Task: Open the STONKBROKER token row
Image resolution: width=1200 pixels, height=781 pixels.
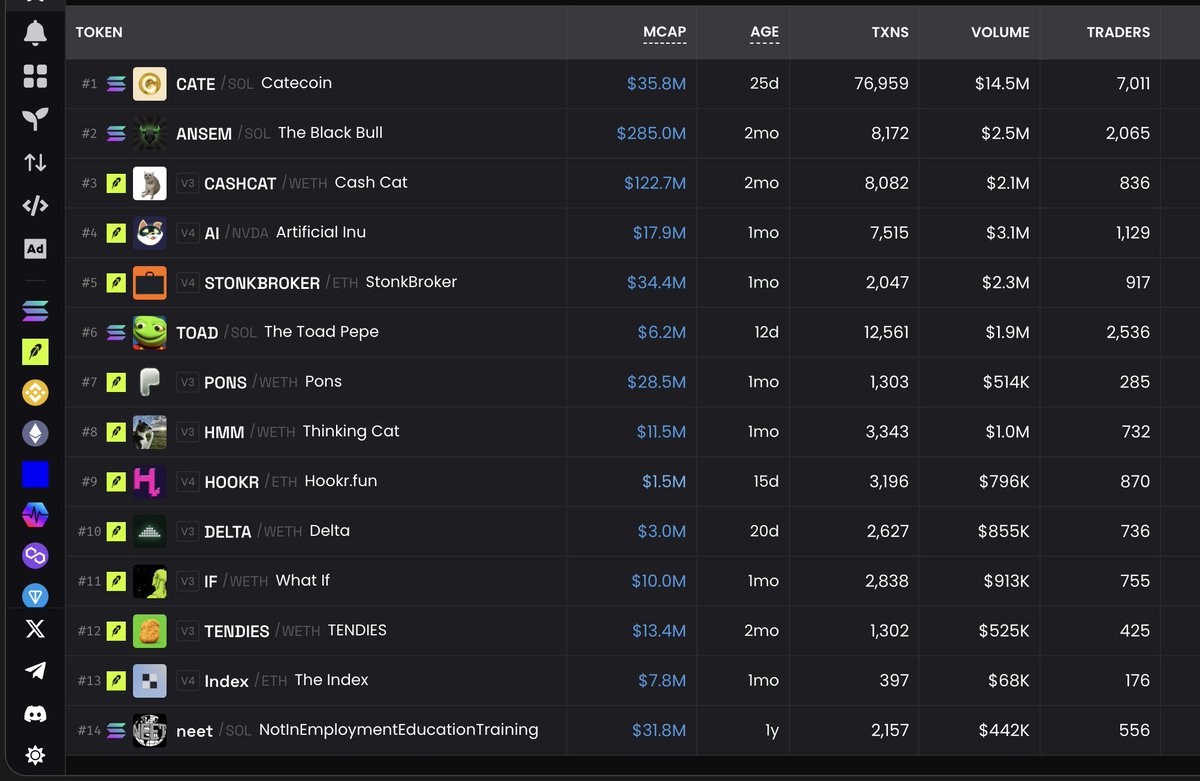Action: (x=632, y=283)
